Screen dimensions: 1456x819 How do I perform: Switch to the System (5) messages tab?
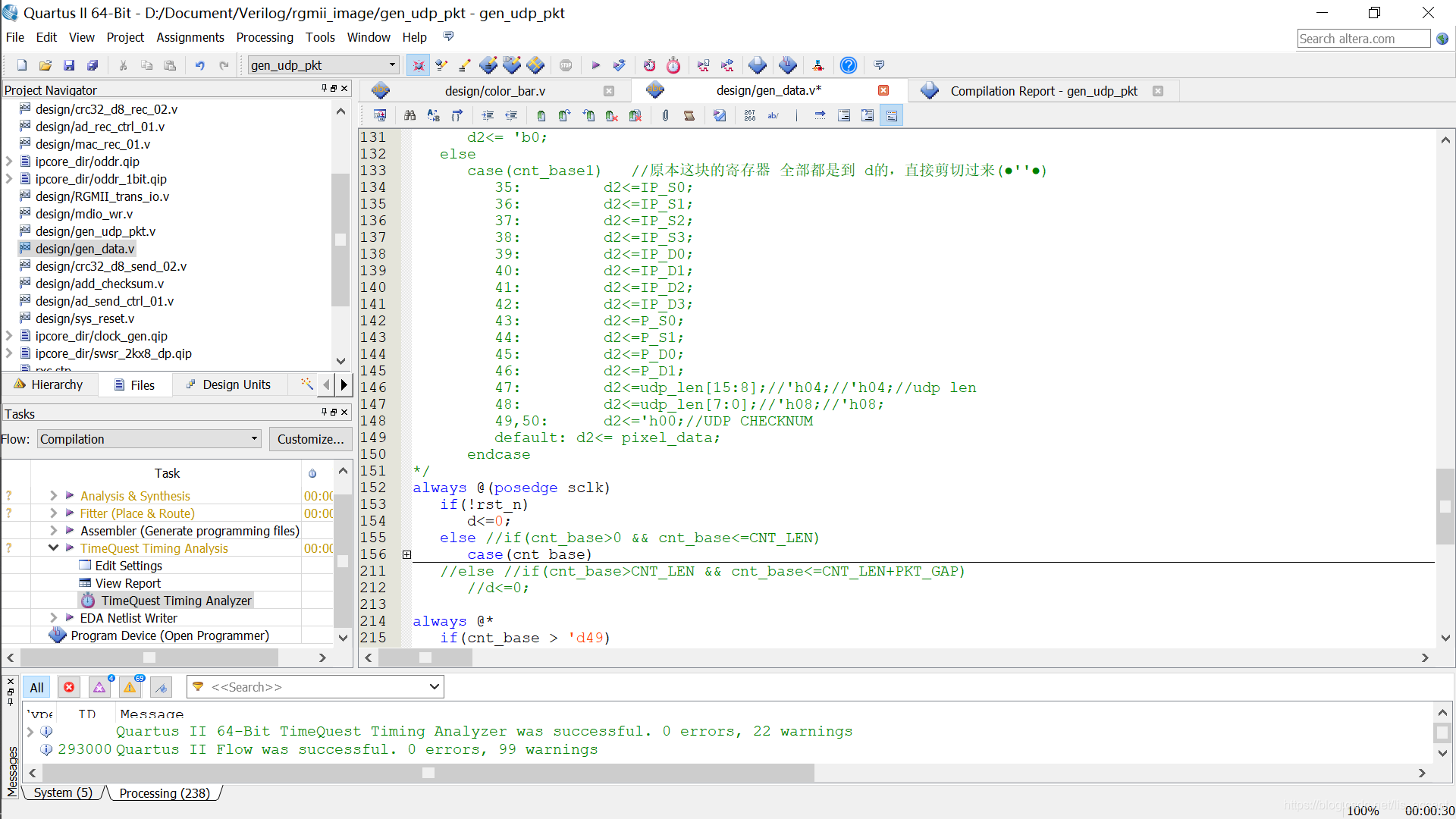[63, 792]
